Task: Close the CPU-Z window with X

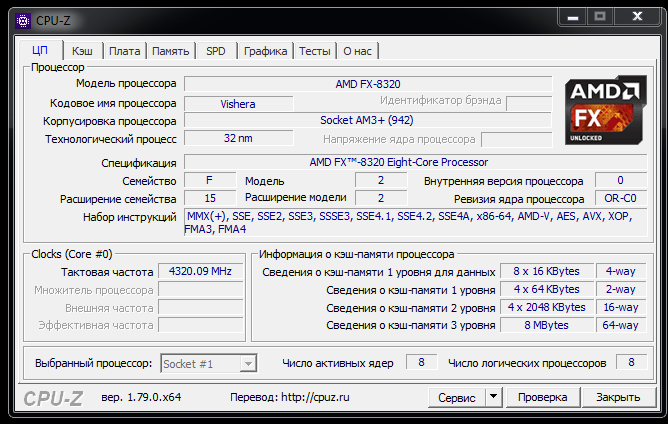Action: click(637, 17)
